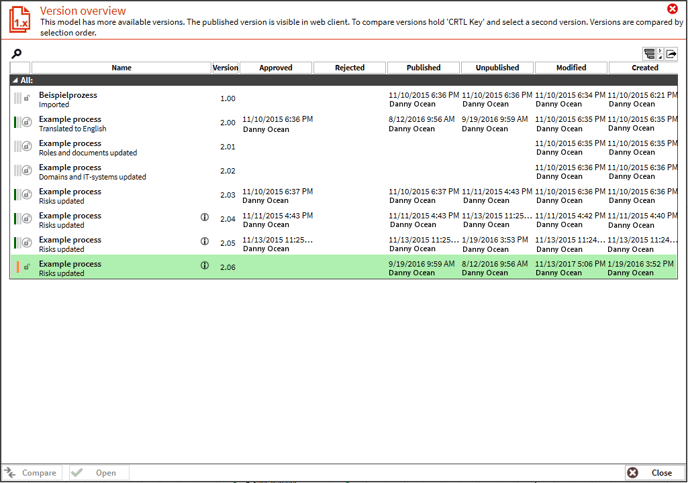The height and width of the screenshot is (483, 688).
Task: Sort by the Modified column header
Action: 571,68
